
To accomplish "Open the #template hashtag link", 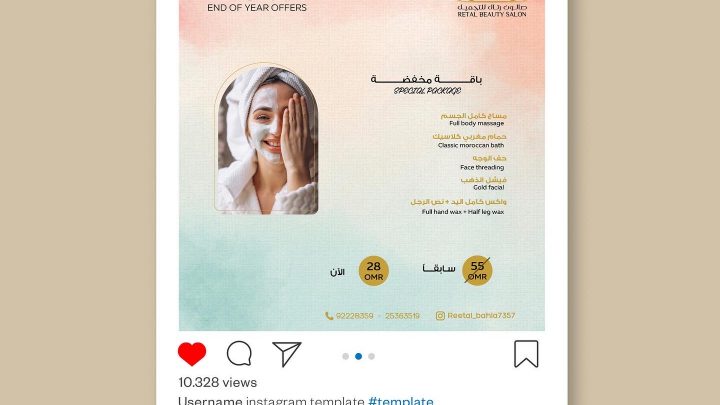I will (x=400, y=400).
